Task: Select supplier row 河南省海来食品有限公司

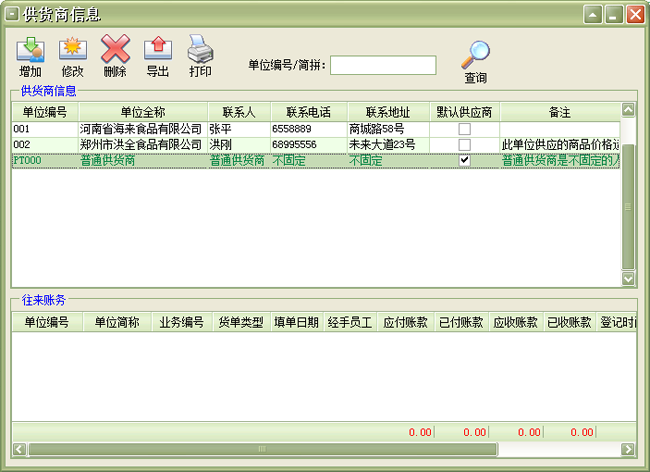Action: pos(141,129)
